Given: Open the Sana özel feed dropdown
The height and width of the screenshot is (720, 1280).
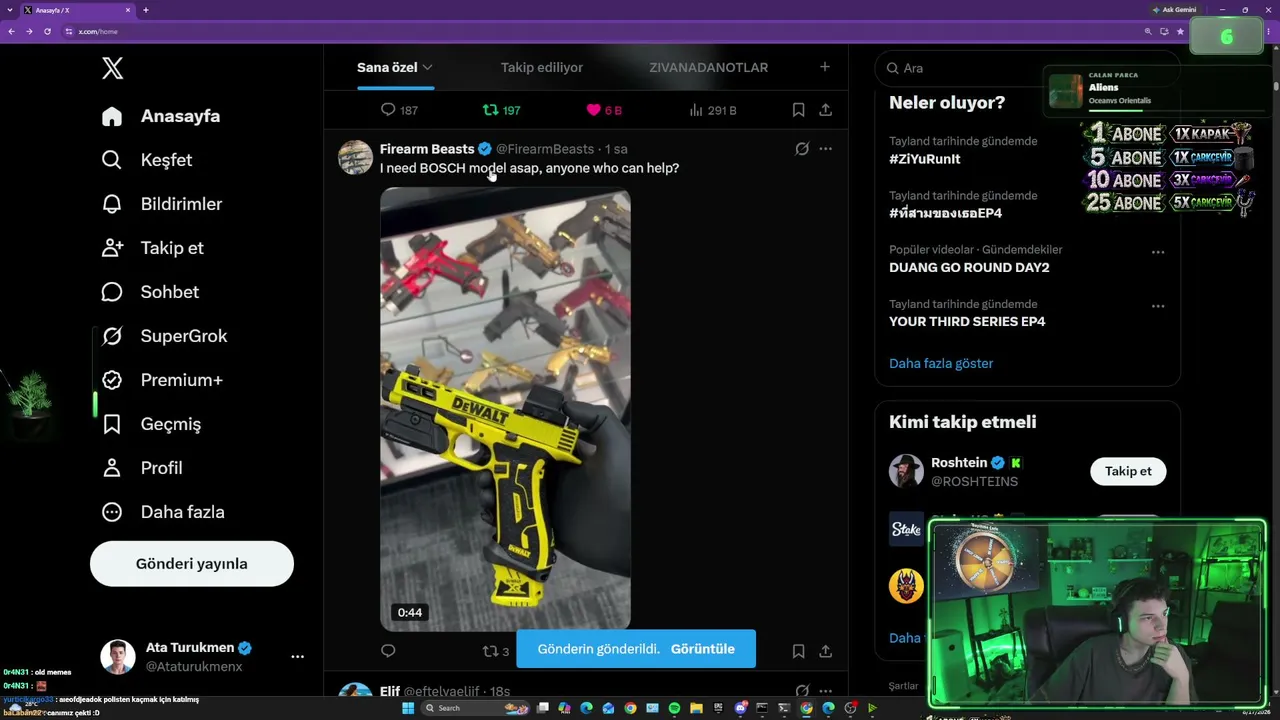Looking at the screenshot, I should (x=395, y=68).
